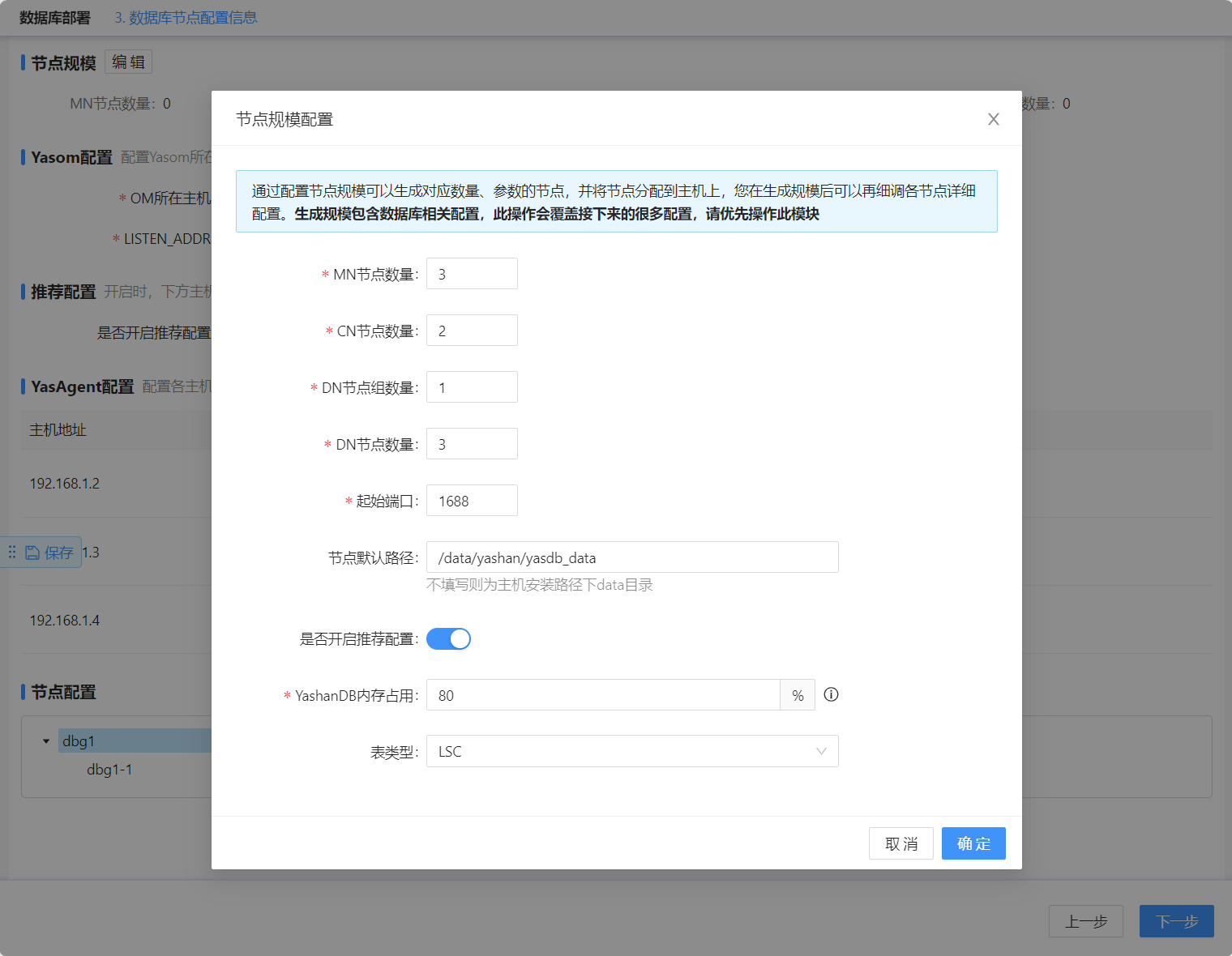Click the YashanDB内存占用 info icon
The width and height of the screenshot is (1232, 956).
[x=831, y=694]
